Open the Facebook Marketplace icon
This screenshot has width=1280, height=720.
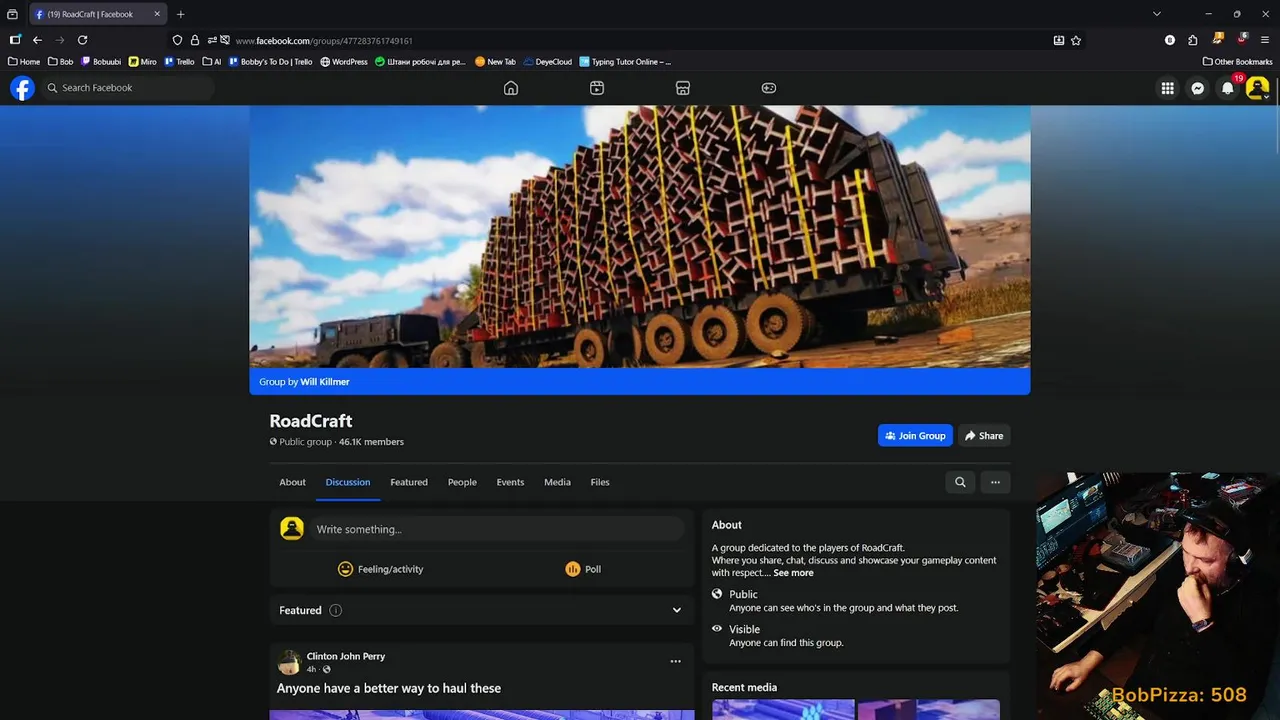[683, 88]
